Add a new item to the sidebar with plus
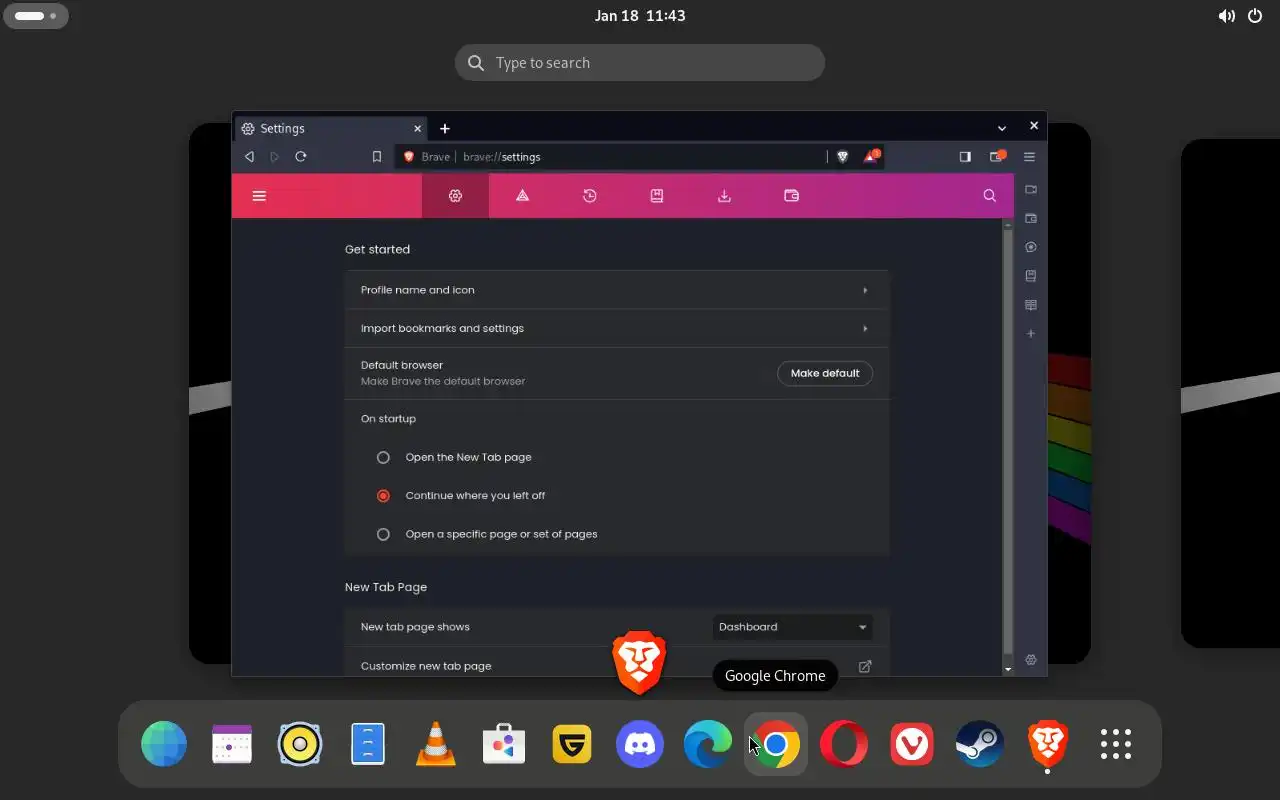Viewport: 1280px width, 800px height. pos(1031,333)
